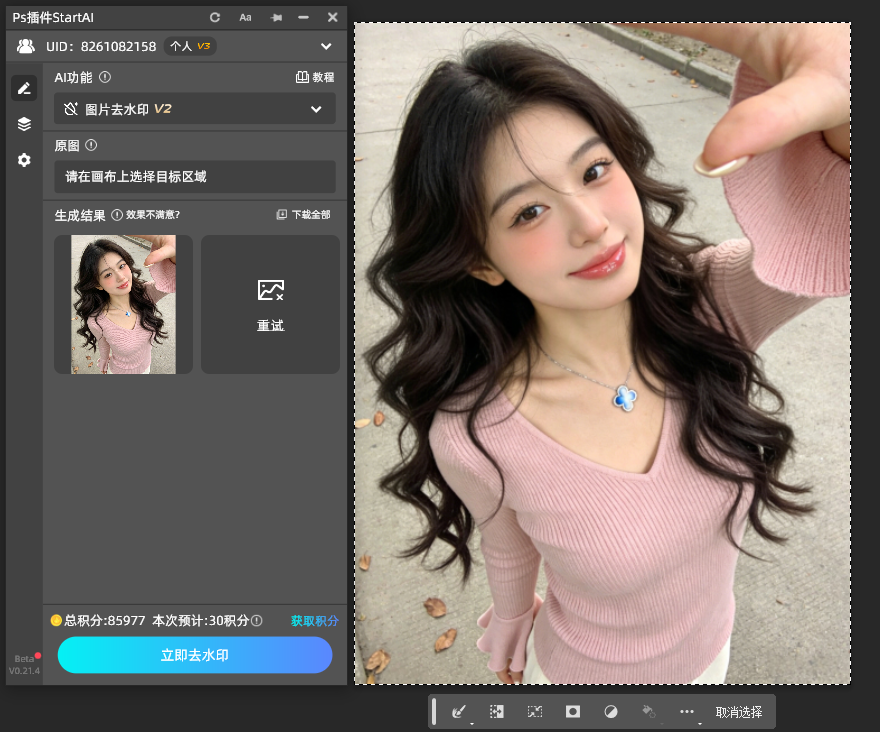Pin the StartAI plugin panel
The width and height of the screenshot is (880, 732).
click(275, 17)
